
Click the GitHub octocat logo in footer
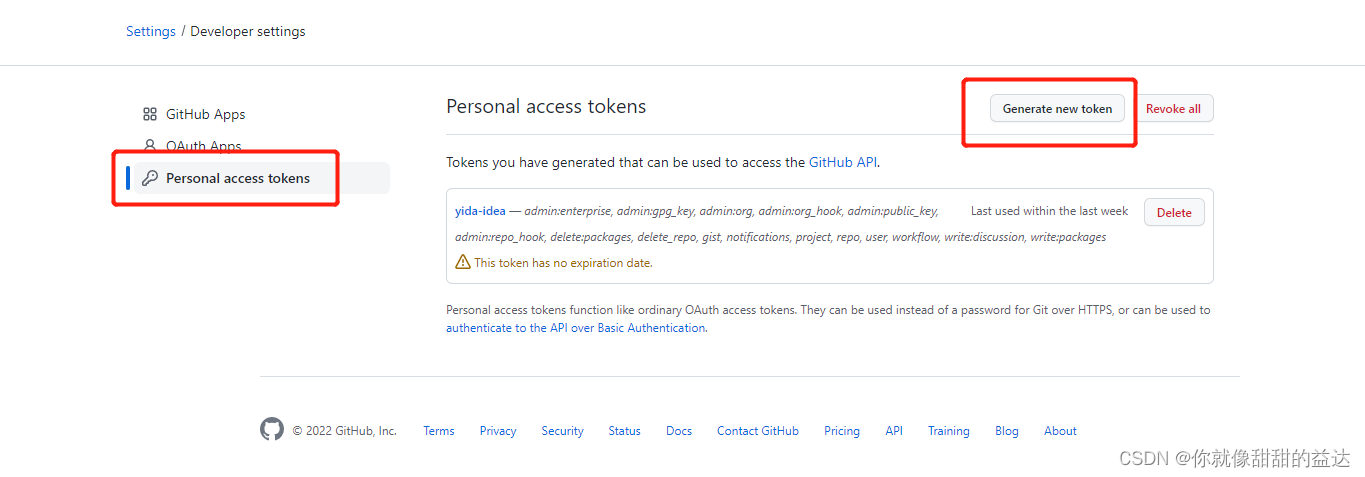click(x=272, y=430)
